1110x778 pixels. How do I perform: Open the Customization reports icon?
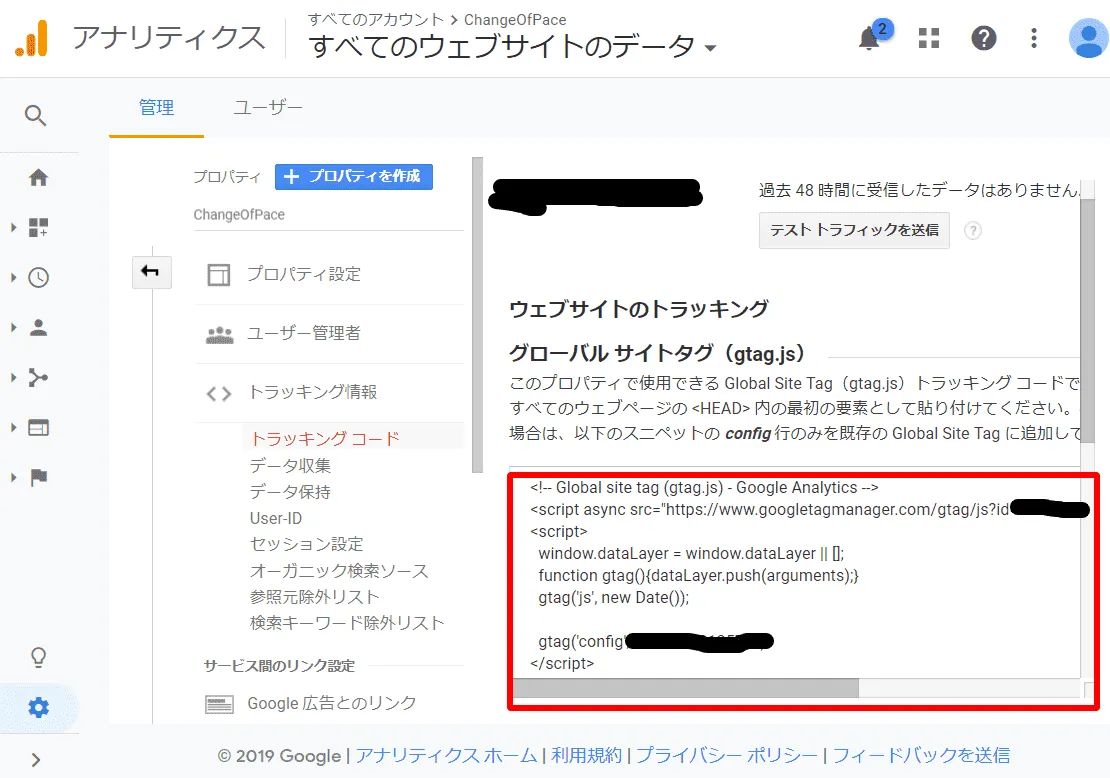coord(38,227)
